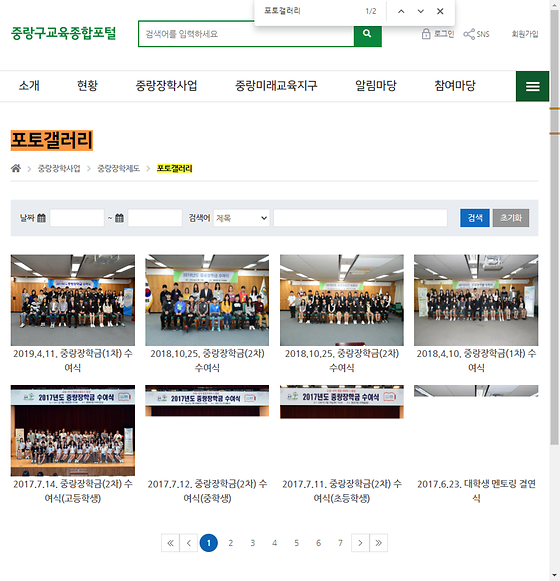Click title '2018.4.10. 중랑장학금(1차) 수여식'
The width and height of the screenshot is (560, 581).
(476, 361)
